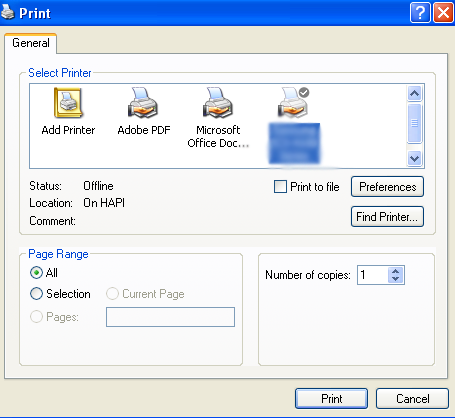Click the Print button
The height and width of the screenshot is (418, 455).
pyautogui.click(x=331, y=398)
